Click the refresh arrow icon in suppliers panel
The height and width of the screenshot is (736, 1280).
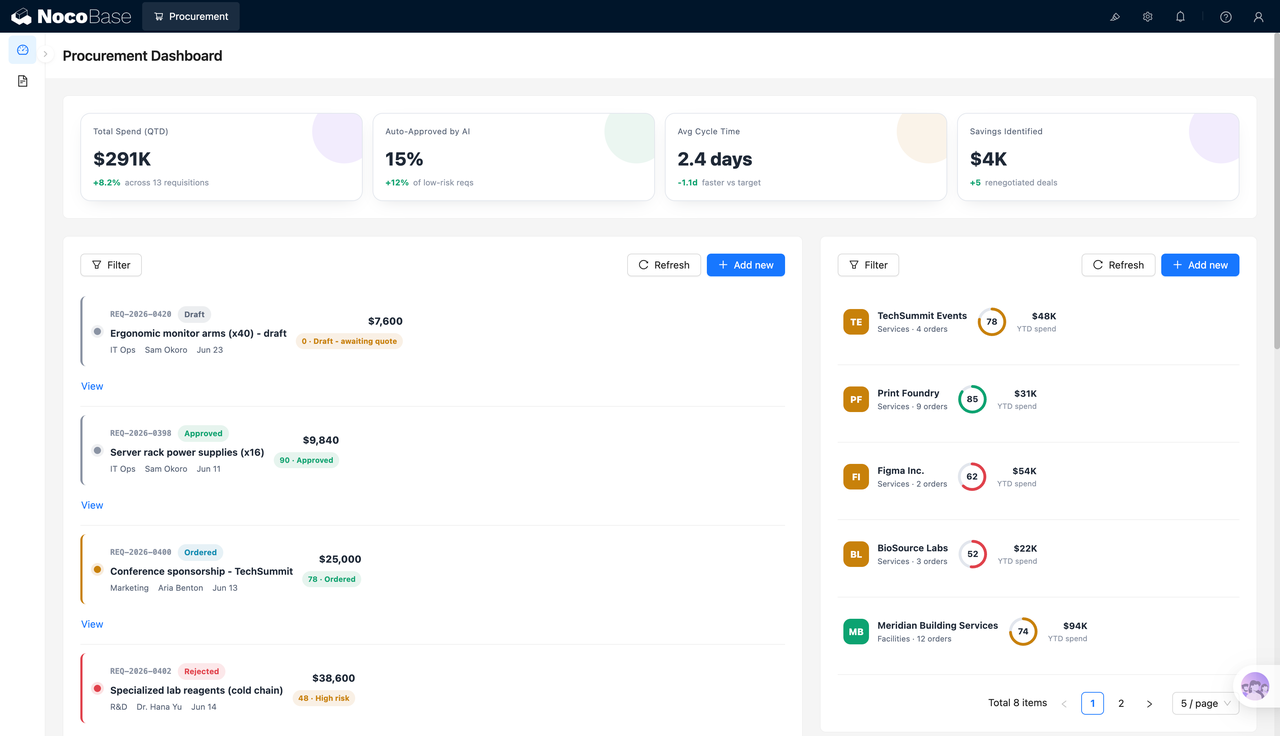(x=1098, y=265)
